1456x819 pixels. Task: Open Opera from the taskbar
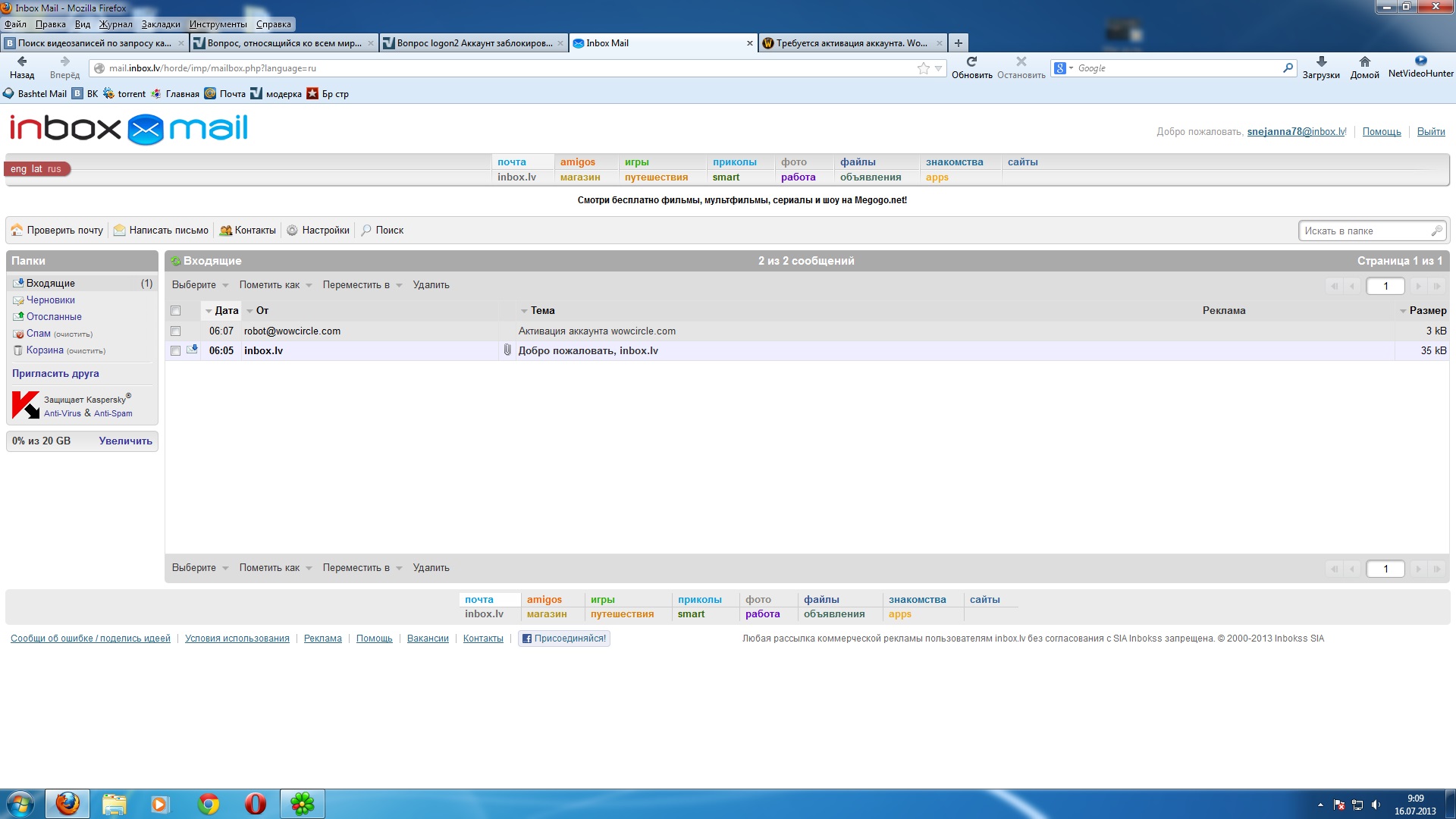(256, 803)
